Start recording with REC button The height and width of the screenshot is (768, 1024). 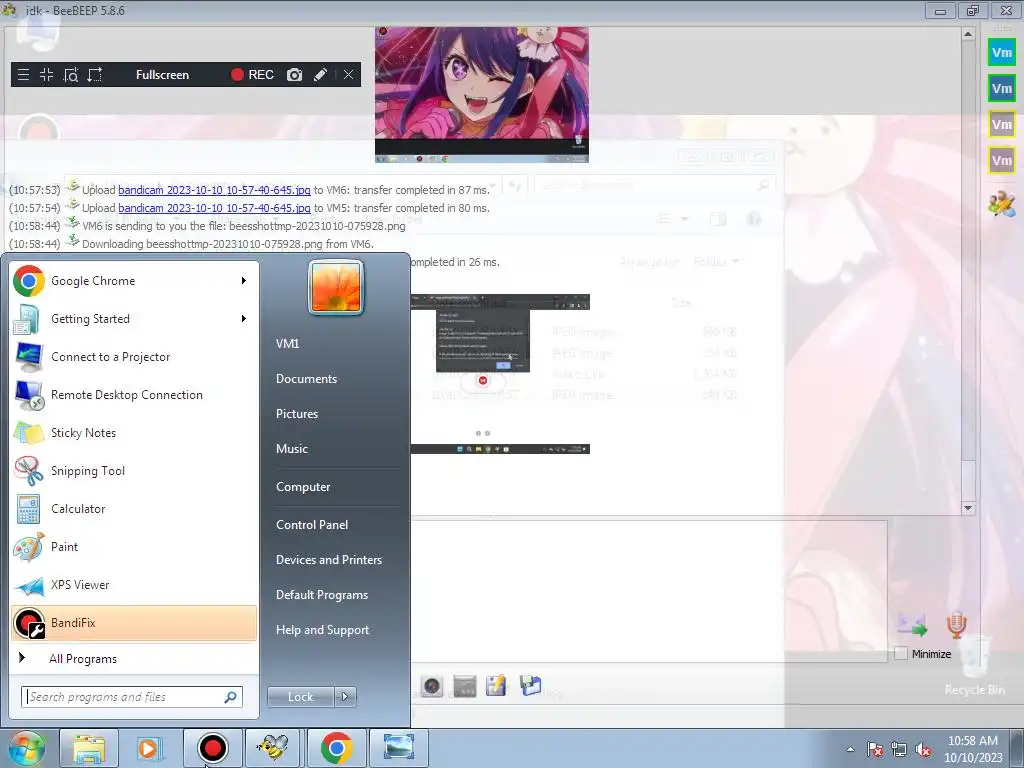[x=252, y=74]
